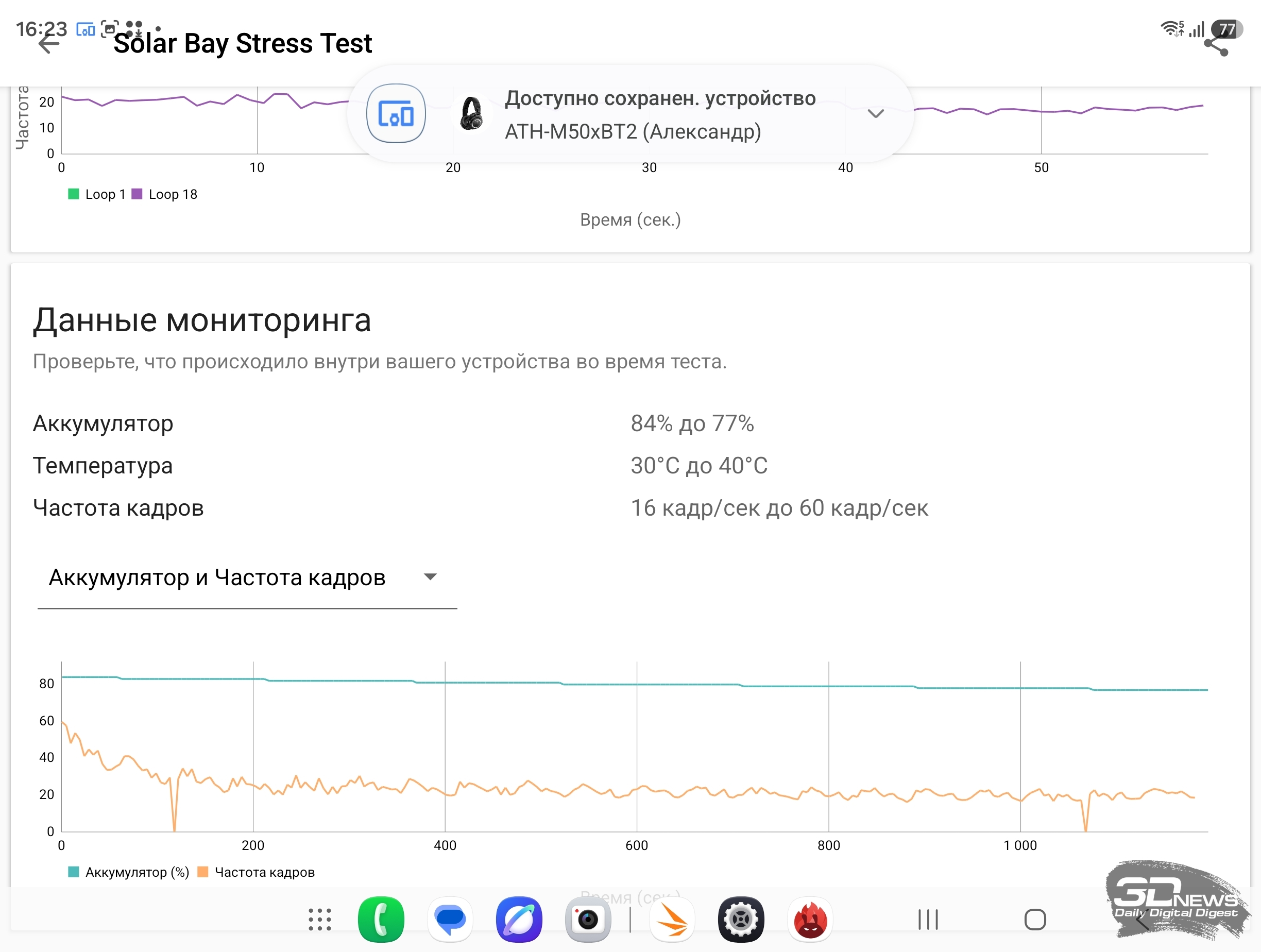Open the Аккумулятор и Частота кадров dropdown
This screenshot has height=952, width=1261.
coord(247,578)
